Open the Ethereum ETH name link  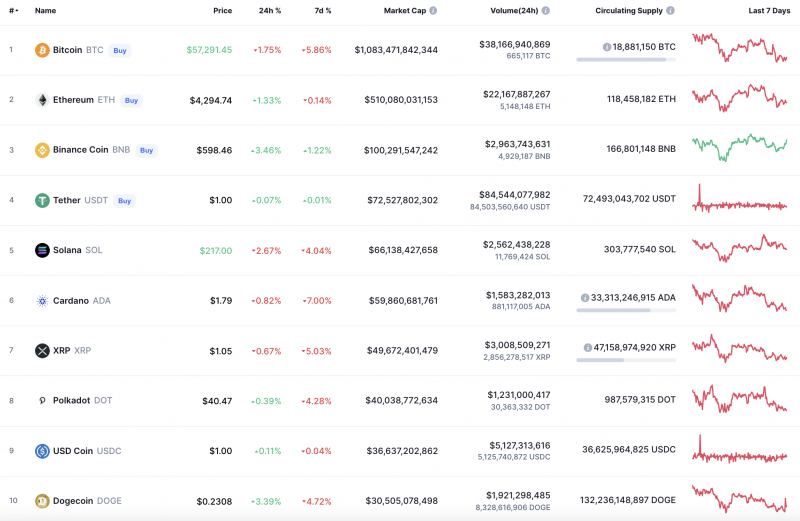pyautogui.click(x=84, y=100)
